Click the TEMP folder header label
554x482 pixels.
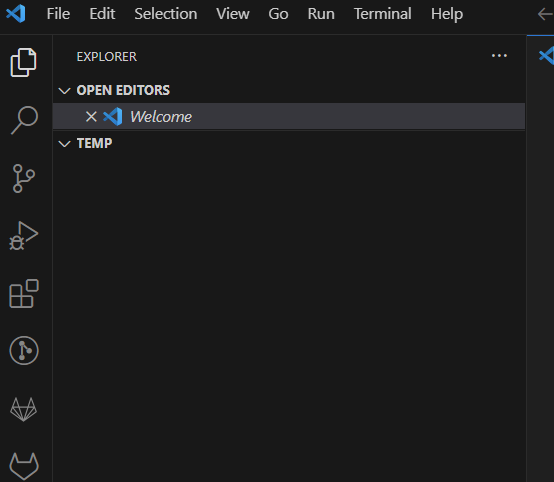[x=94, y=143]
